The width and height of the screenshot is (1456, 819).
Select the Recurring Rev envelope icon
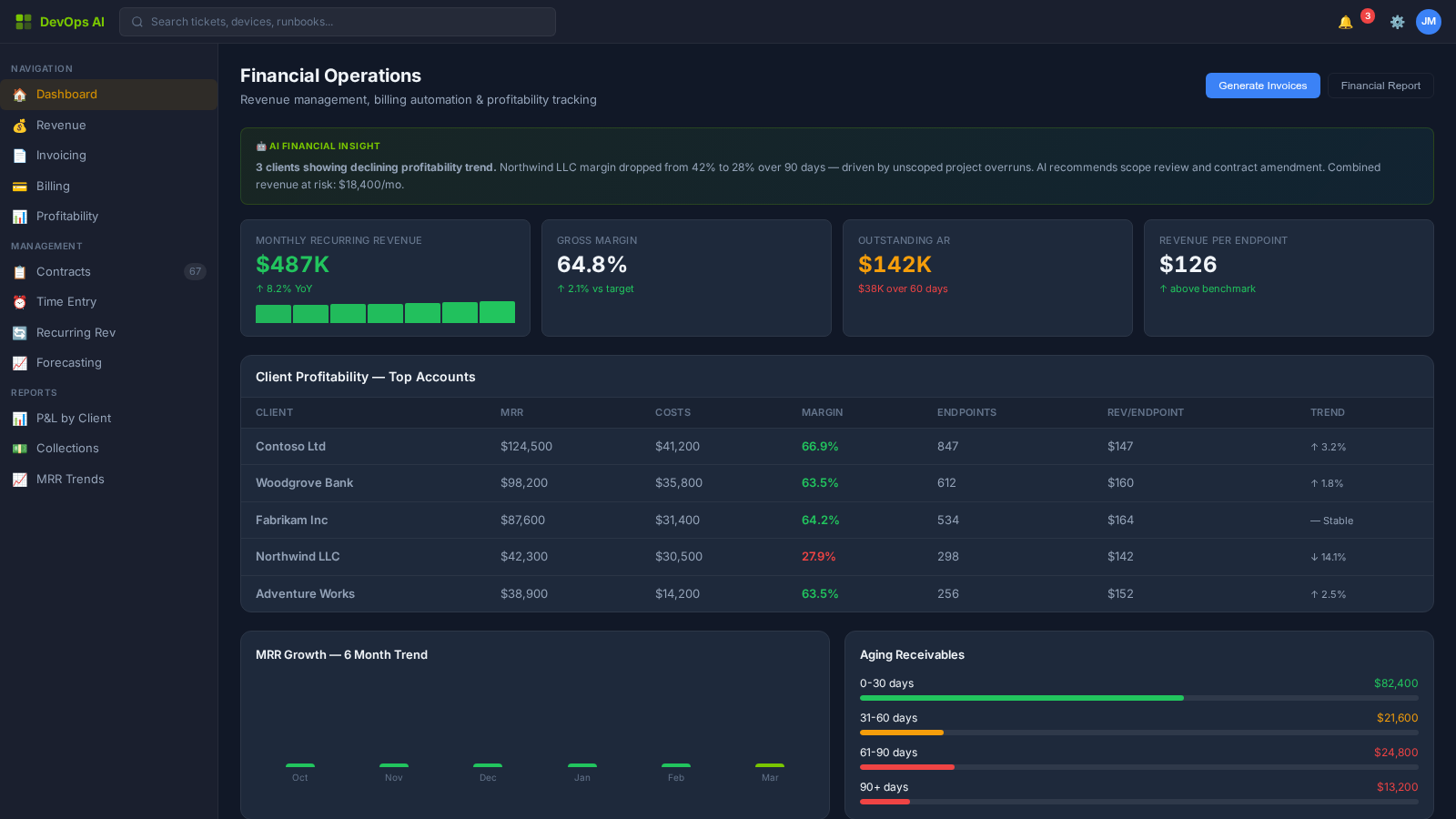pos(19,332)
